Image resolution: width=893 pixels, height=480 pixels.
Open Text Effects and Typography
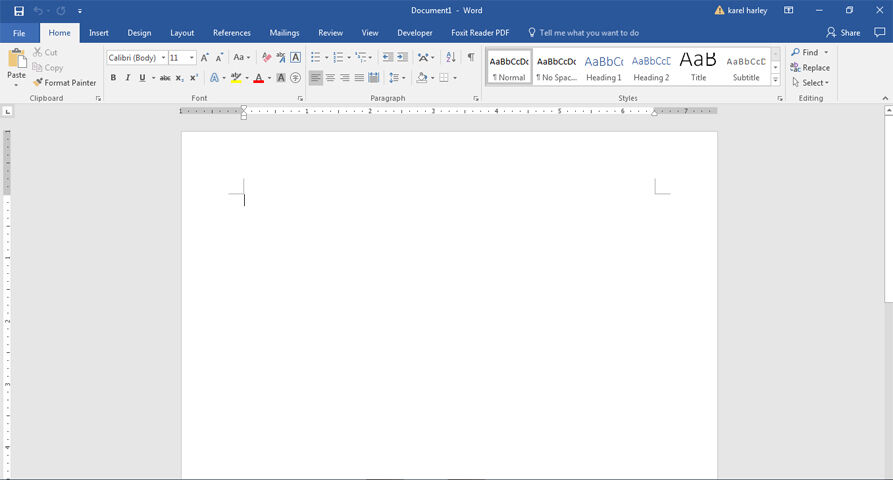pyautogui.click(x=215, y=77)
